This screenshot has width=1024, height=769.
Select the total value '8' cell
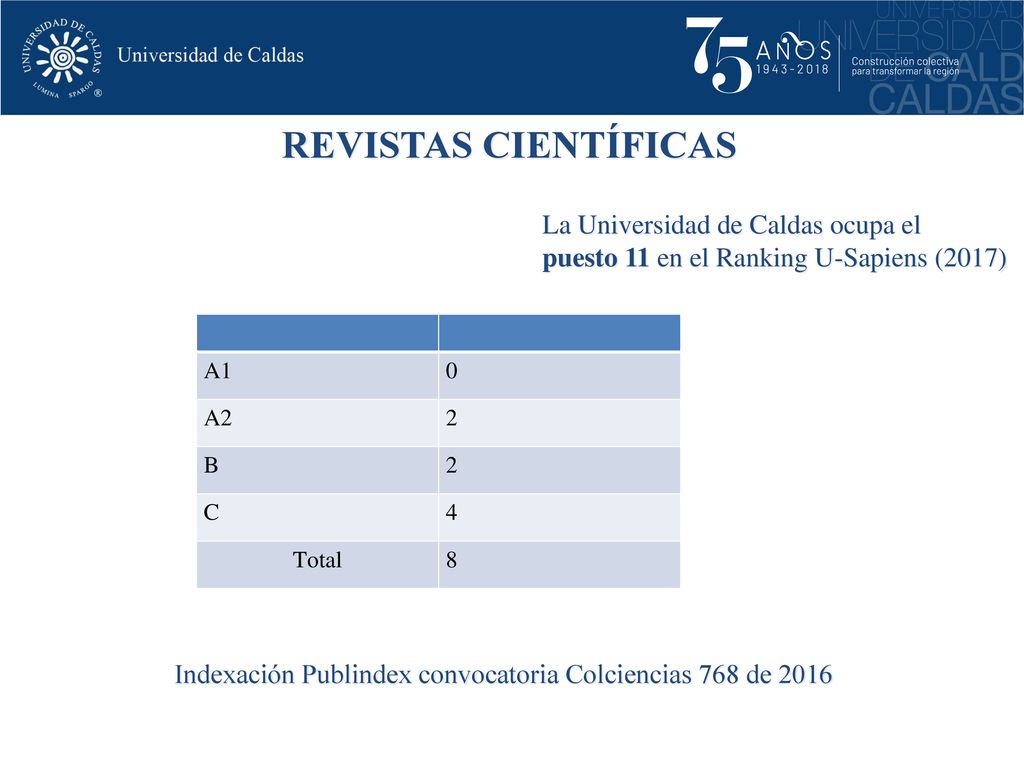click(560, 564)
